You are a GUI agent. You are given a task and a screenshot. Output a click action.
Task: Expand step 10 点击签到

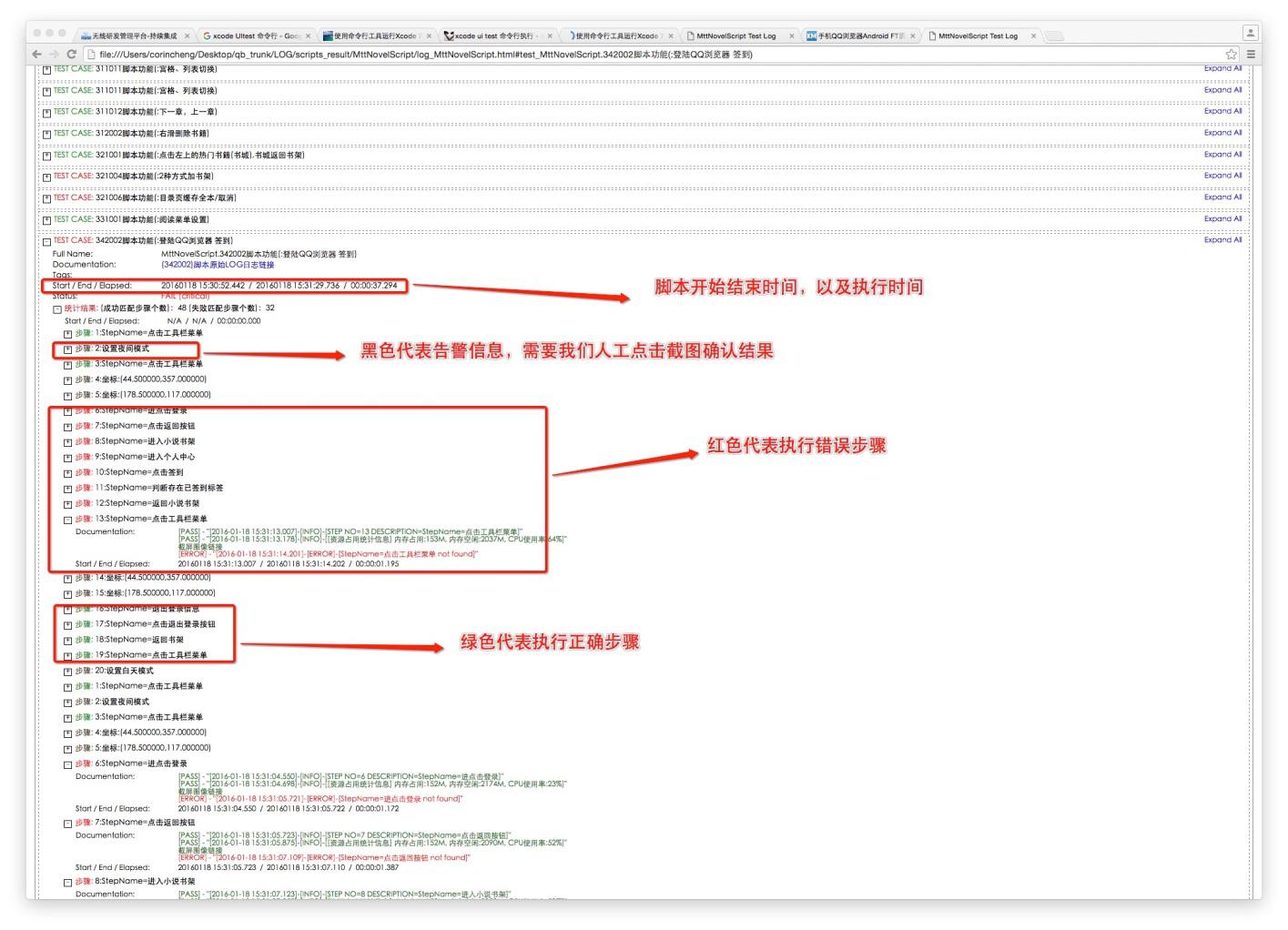pos(67,473)
